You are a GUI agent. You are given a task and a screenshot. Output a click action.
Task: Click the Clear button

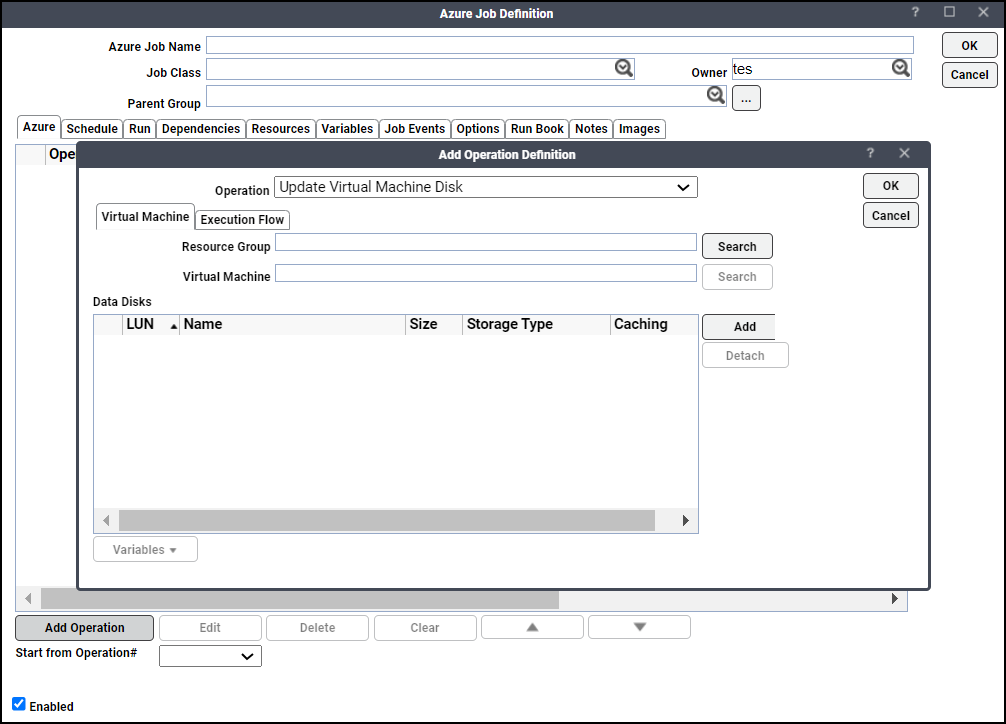(425, 628)
